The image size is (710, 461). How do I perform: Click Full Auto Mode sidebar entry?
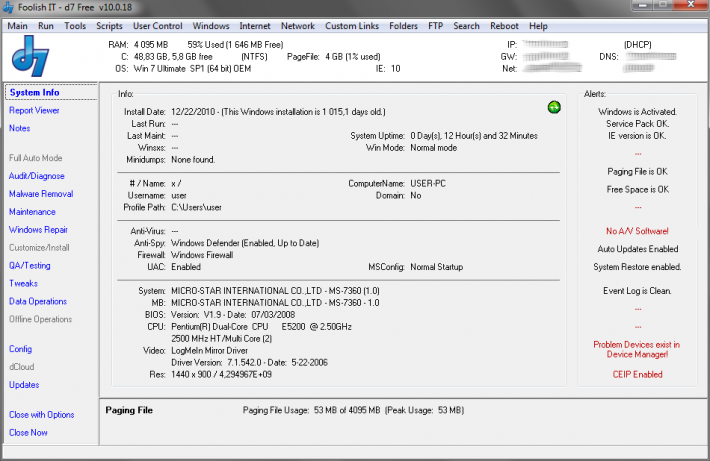(35, 158)
